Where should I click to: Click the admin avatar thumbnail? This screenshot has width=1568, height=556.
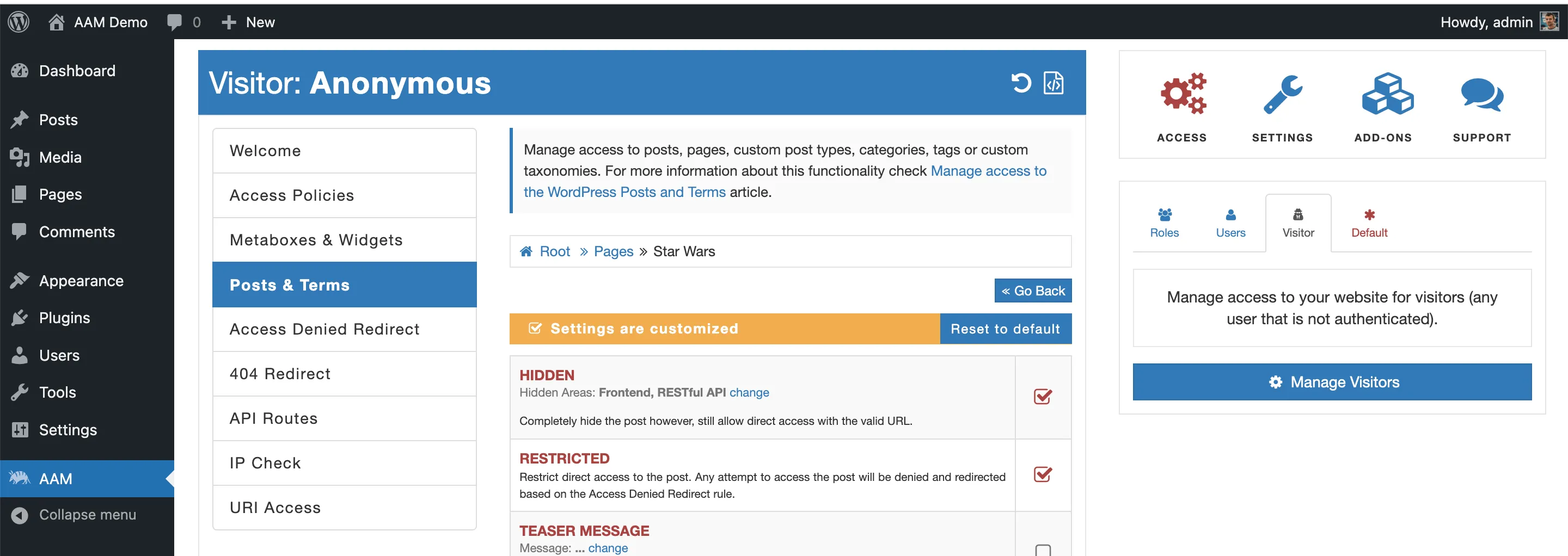coord(1549,22)
